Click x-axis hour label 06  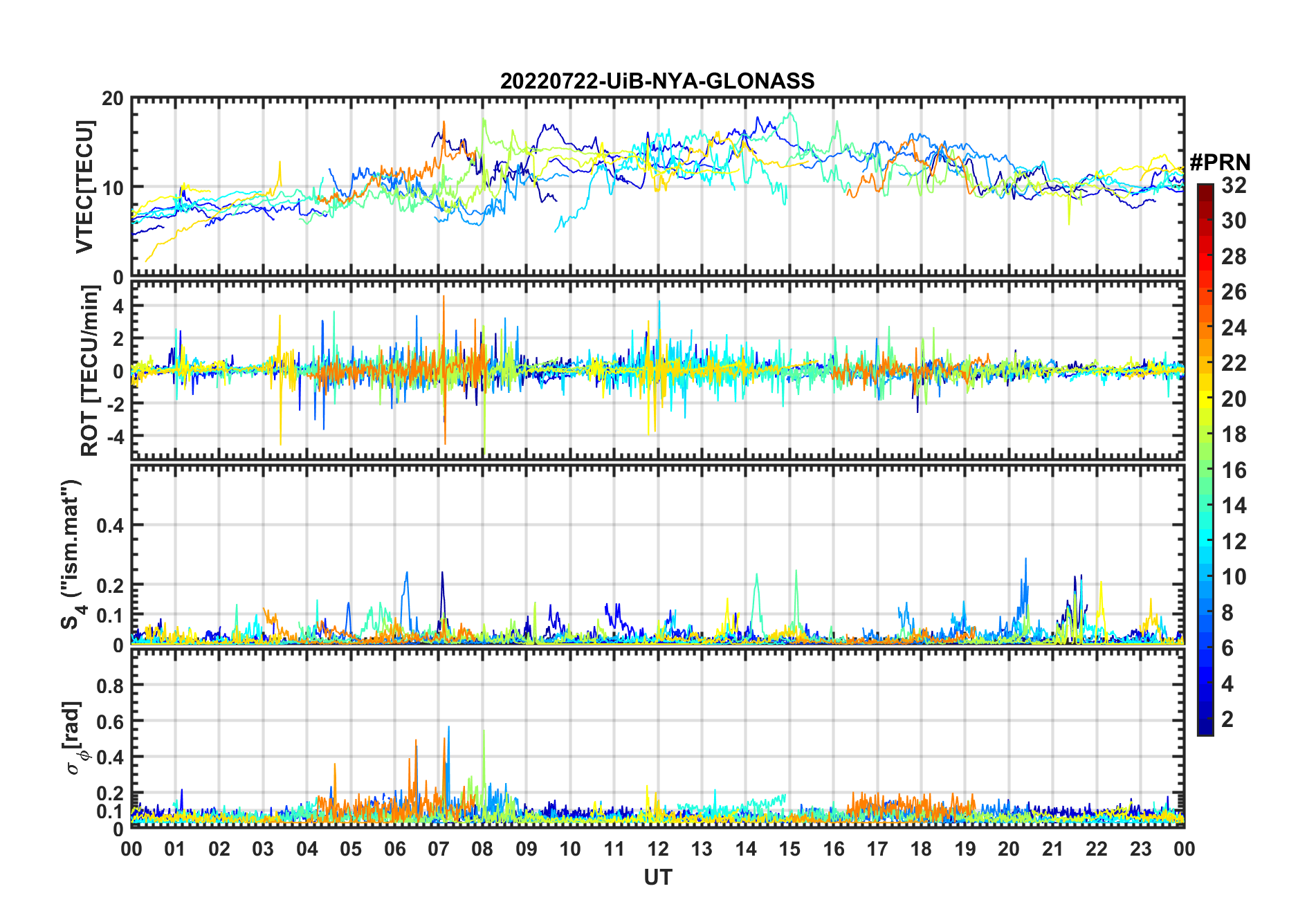394,849
